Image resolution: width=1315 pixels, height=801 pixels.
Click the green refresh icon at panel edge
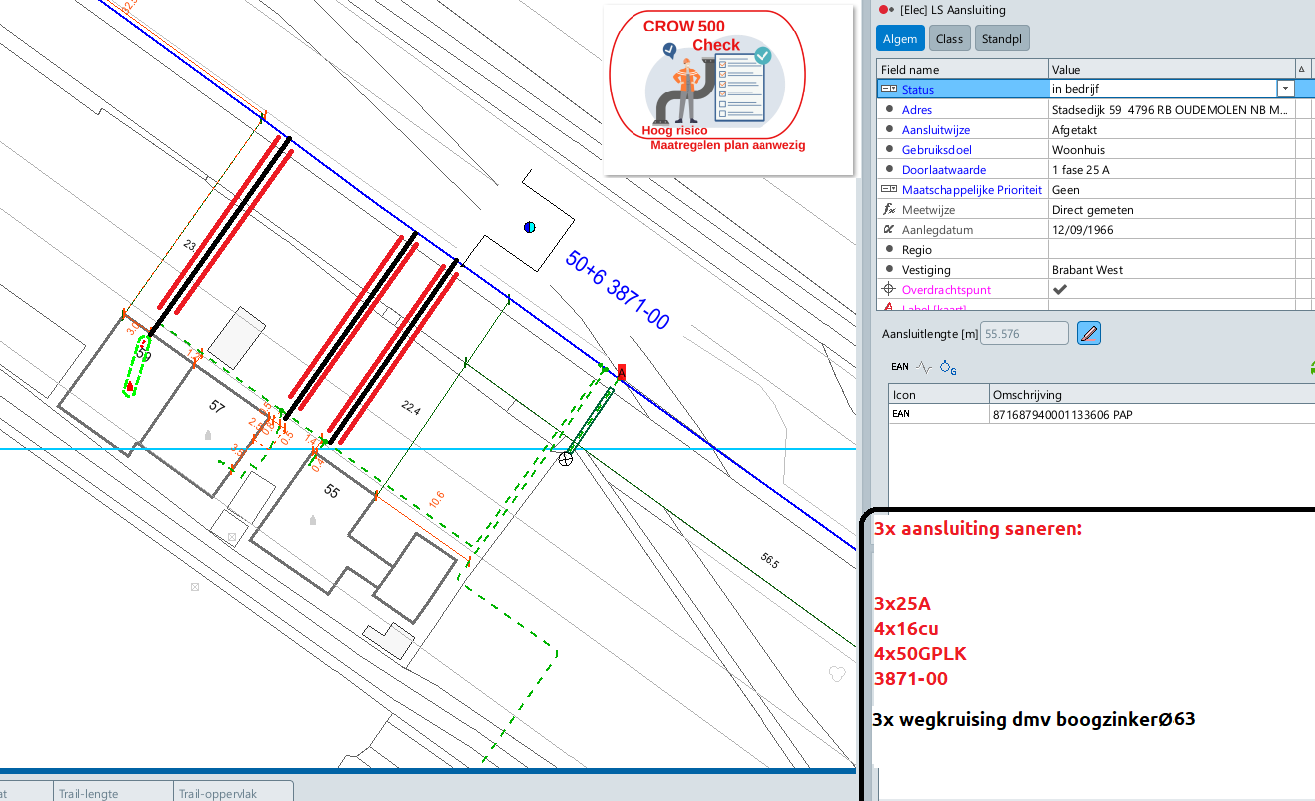(x=1311, y=368)
